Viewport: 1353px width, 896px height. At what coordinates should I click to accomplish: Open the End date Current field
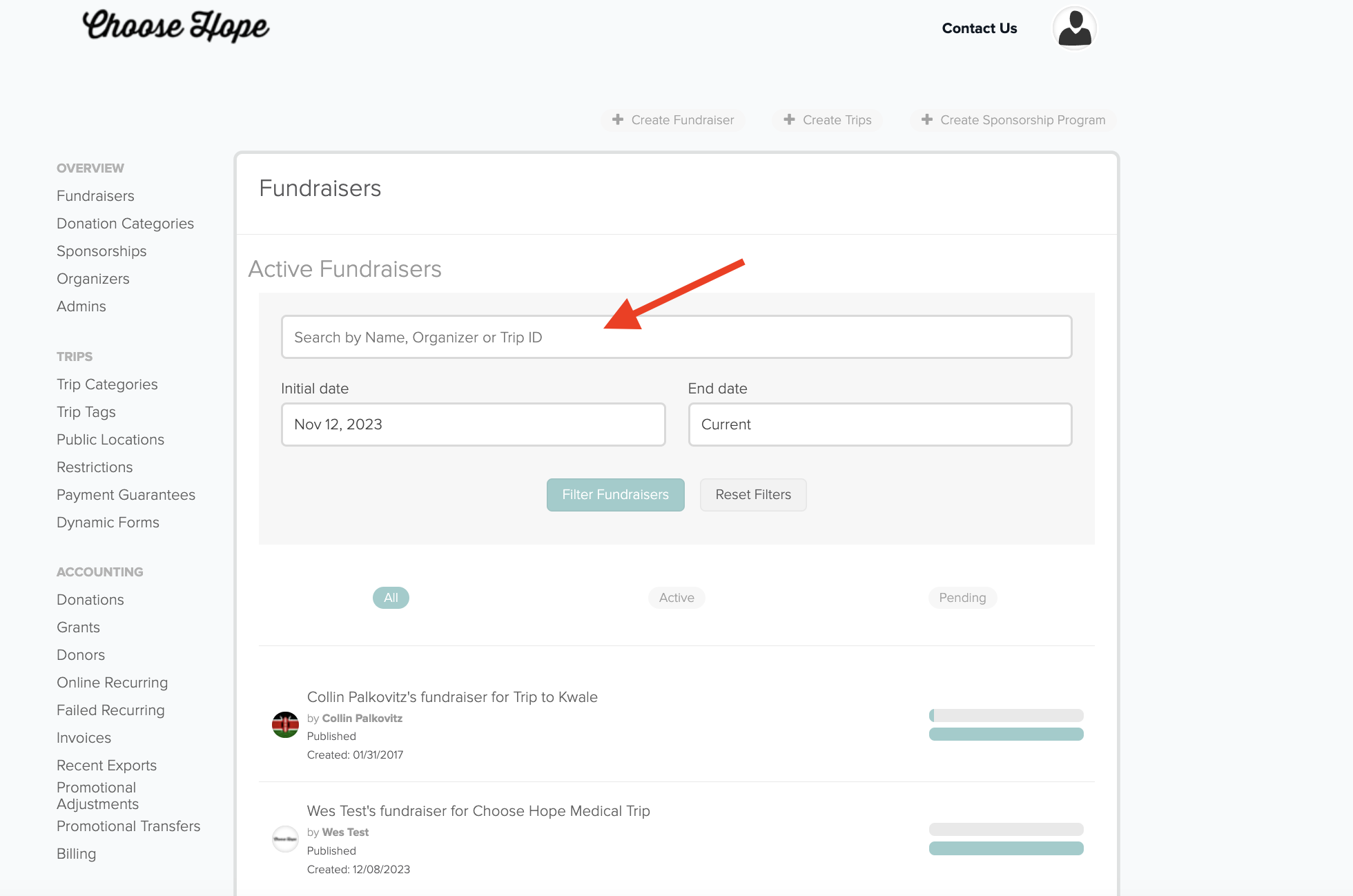click(879, 425)
